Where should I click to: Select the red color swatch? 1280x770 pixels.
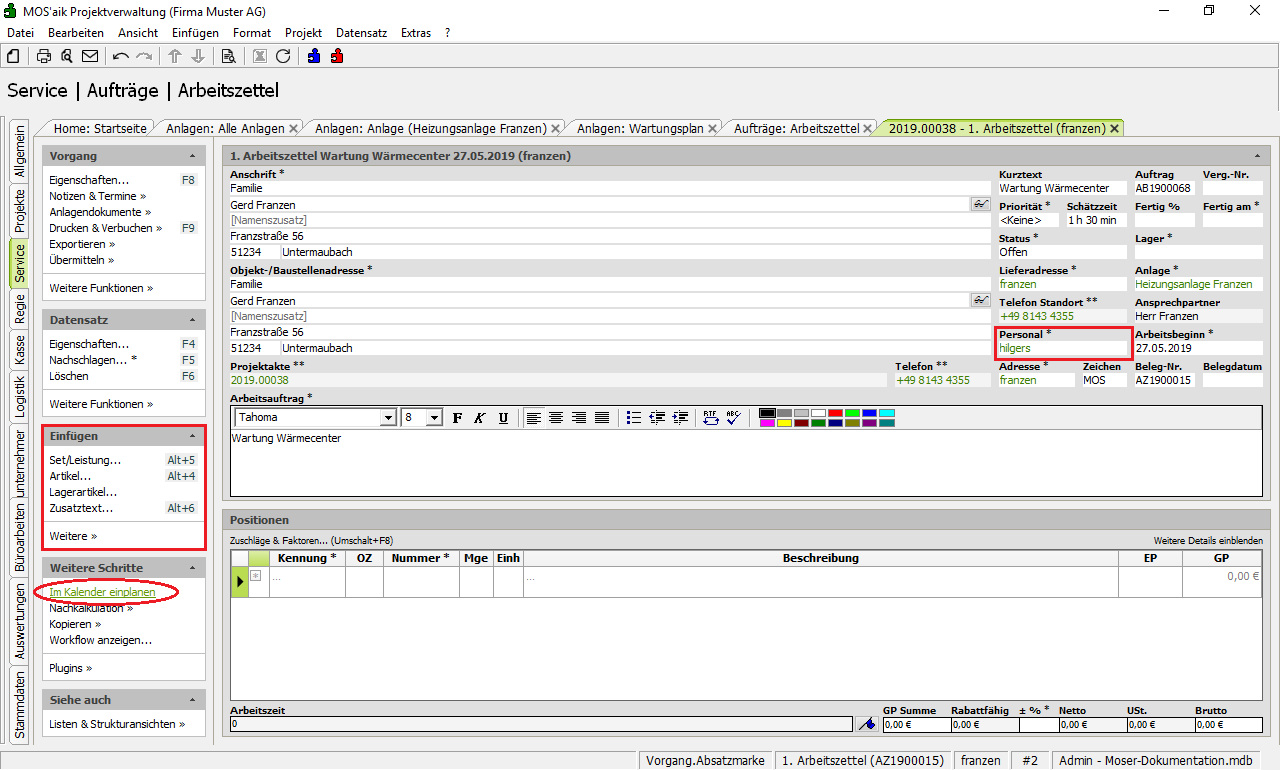836,412
